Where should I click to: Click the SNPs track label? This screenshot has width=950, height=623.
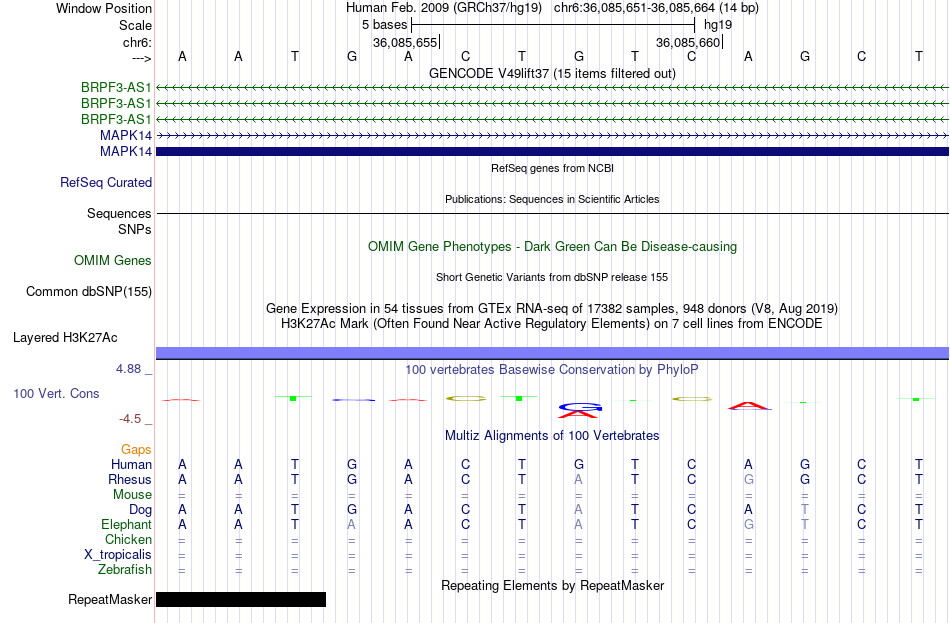(x=135, y=229)
